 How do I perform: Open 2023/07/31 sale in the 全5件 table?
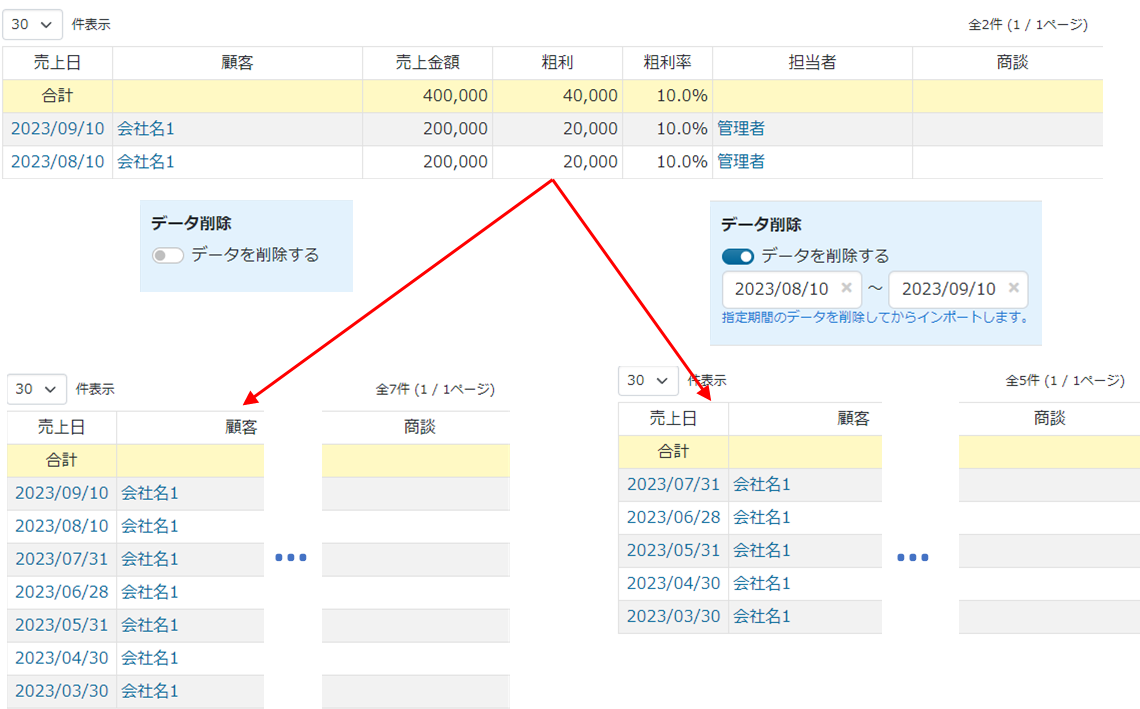click(x=673, y=484)
